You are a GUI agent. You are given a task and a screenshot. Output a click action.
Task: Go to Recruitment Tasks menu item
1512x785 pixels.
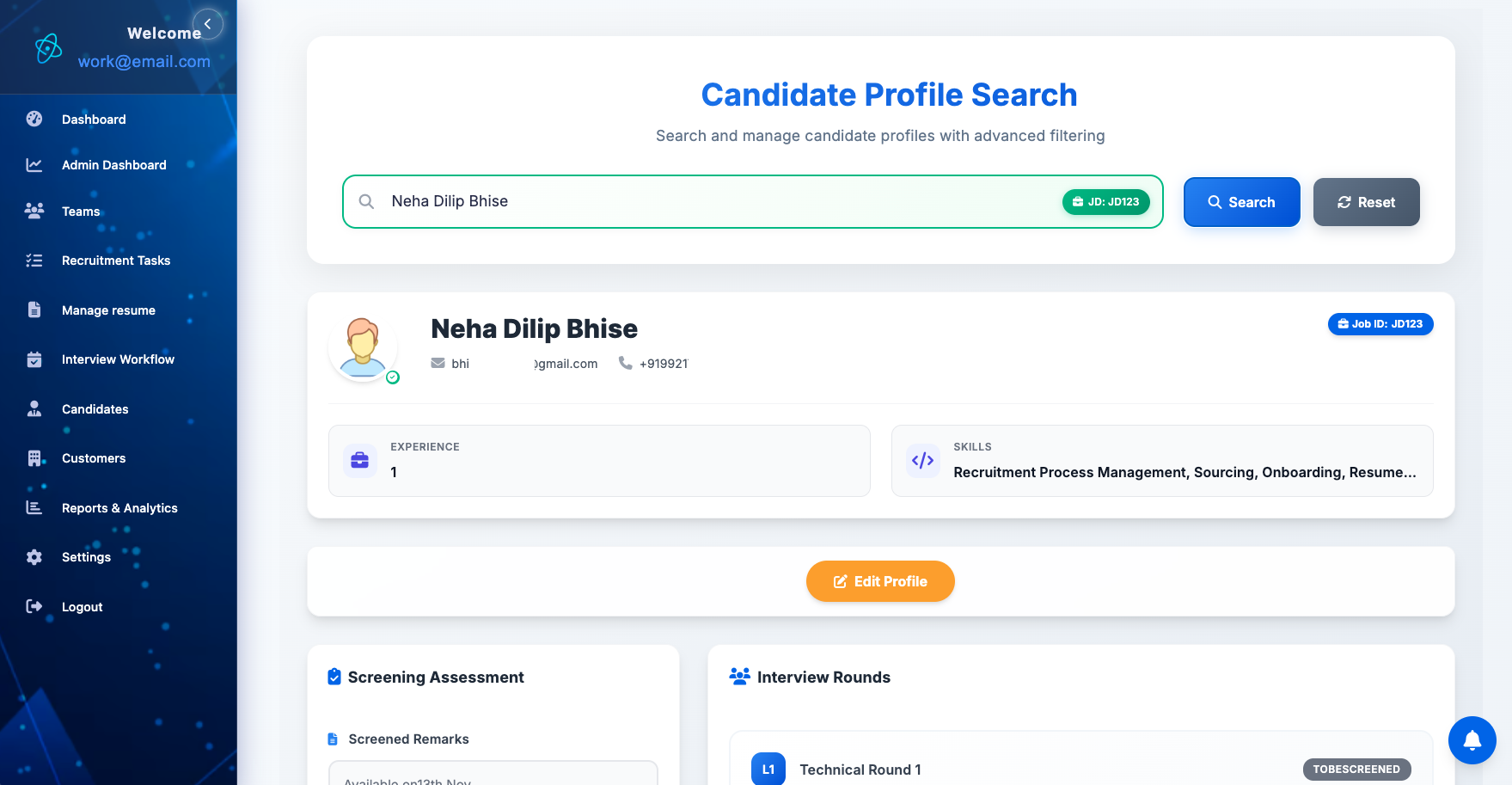point(115,261)
